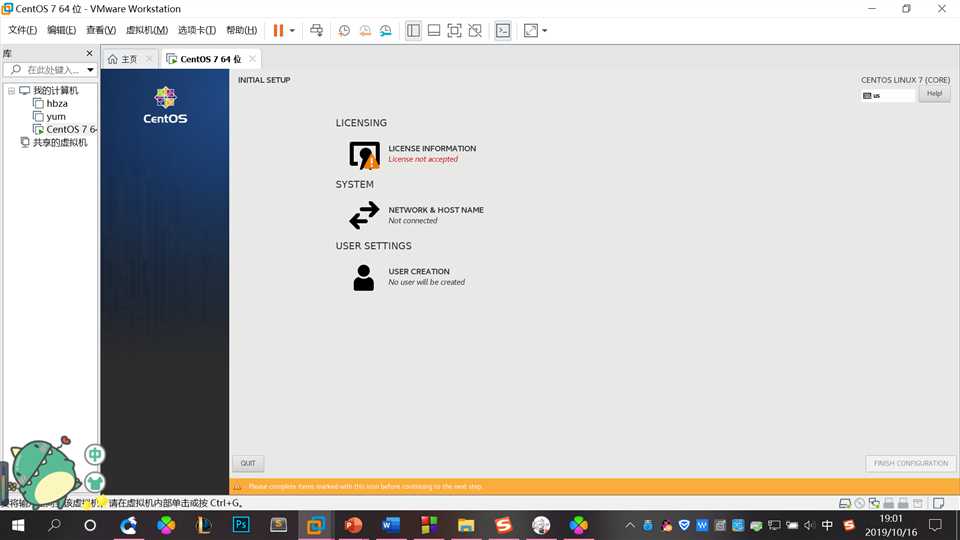Click the FINISH CONFIGURATION button
This screenshot has height=540, width=960.
click(910, 463)
